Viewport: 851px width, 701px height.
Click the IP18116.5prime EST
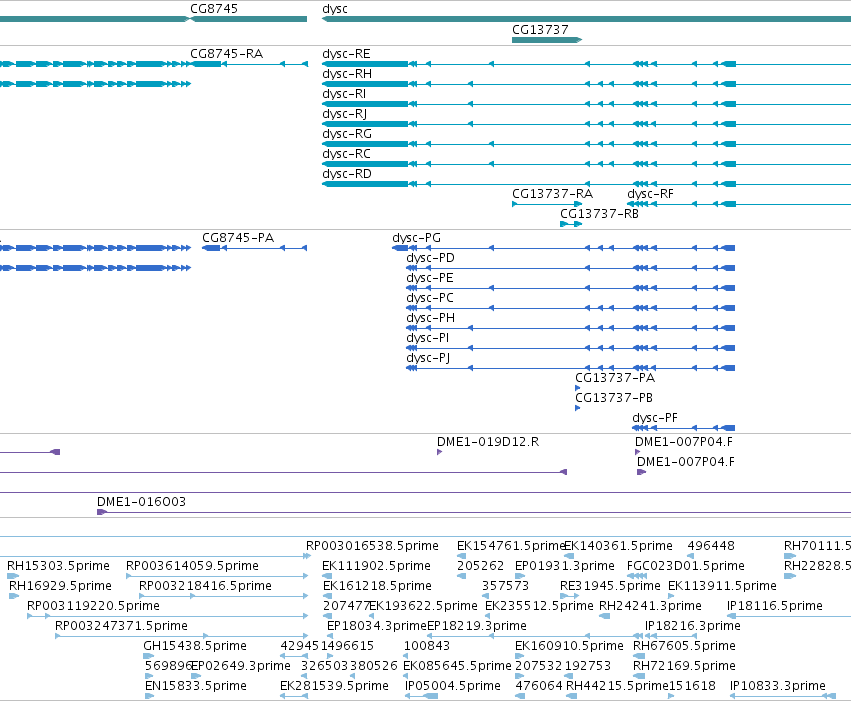click(774, 606)
